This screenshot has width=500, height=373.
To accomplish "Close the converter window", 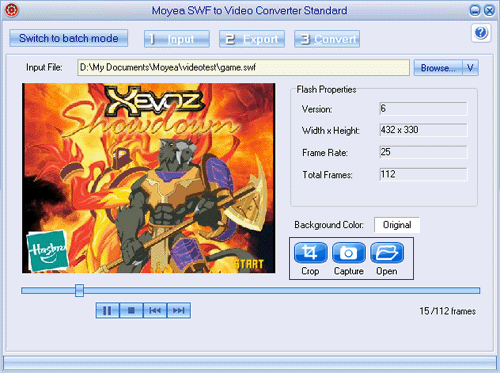I will pyautogui.click(x=489, y=11).
